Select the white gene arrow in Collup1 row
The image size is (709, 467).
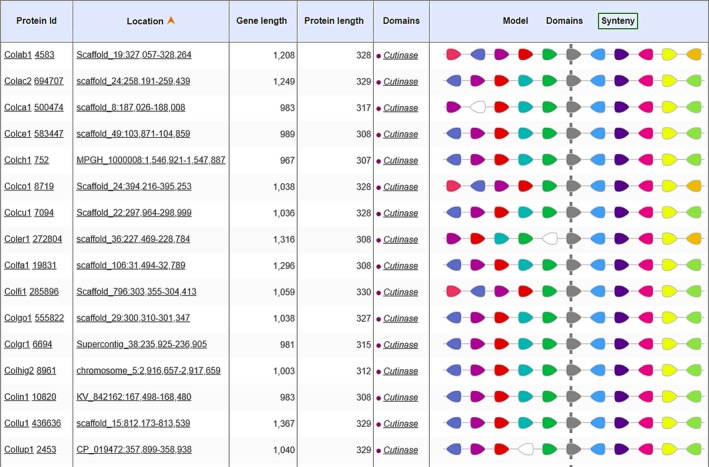click(x=526, y=450)
